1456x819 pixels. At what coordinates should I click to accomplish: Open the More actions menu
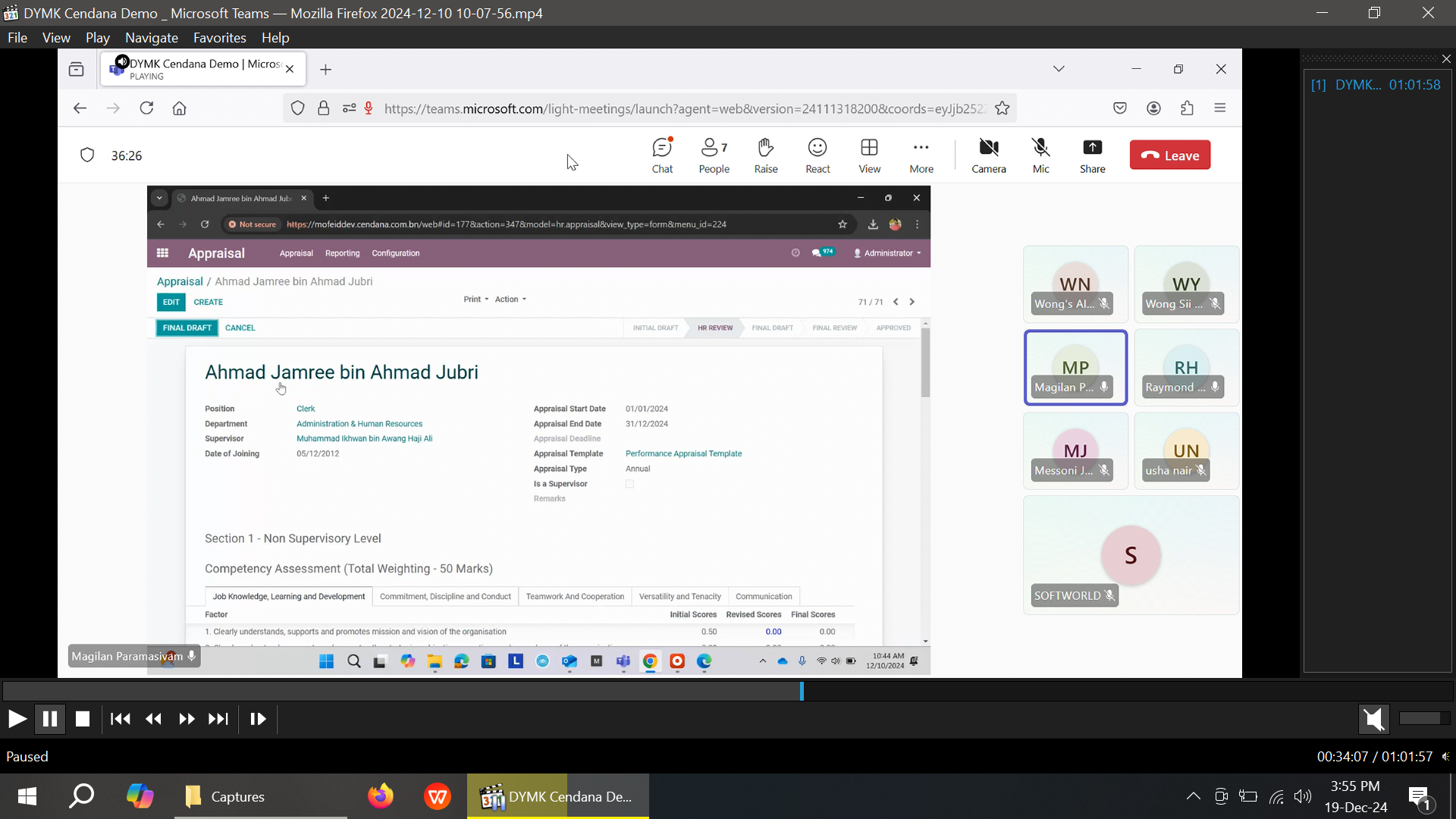921,155
